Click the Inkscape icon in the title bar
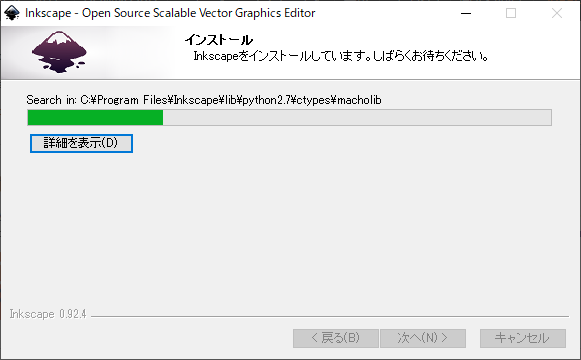Viewport: 581px width, 360px height. tap(11, 13)
